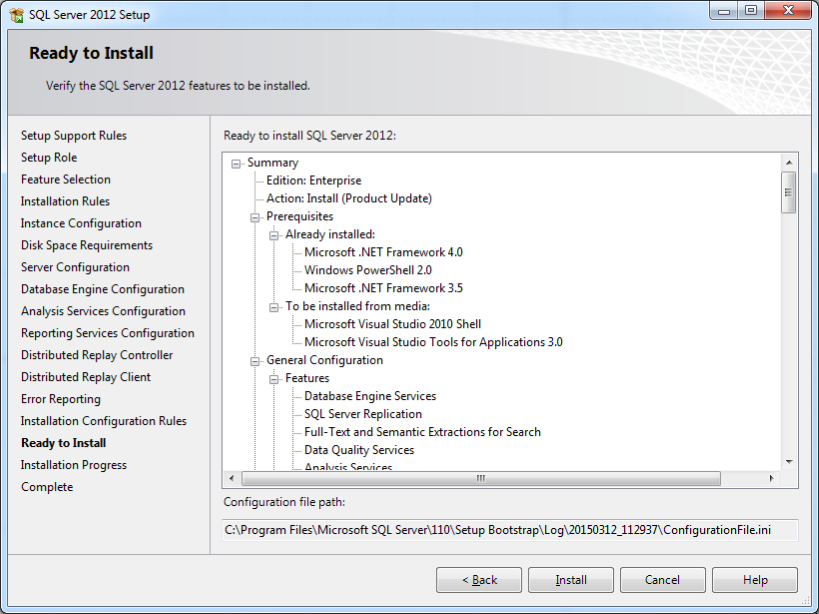
Task: Select Database Engine Configuration step
Action: 103,289
